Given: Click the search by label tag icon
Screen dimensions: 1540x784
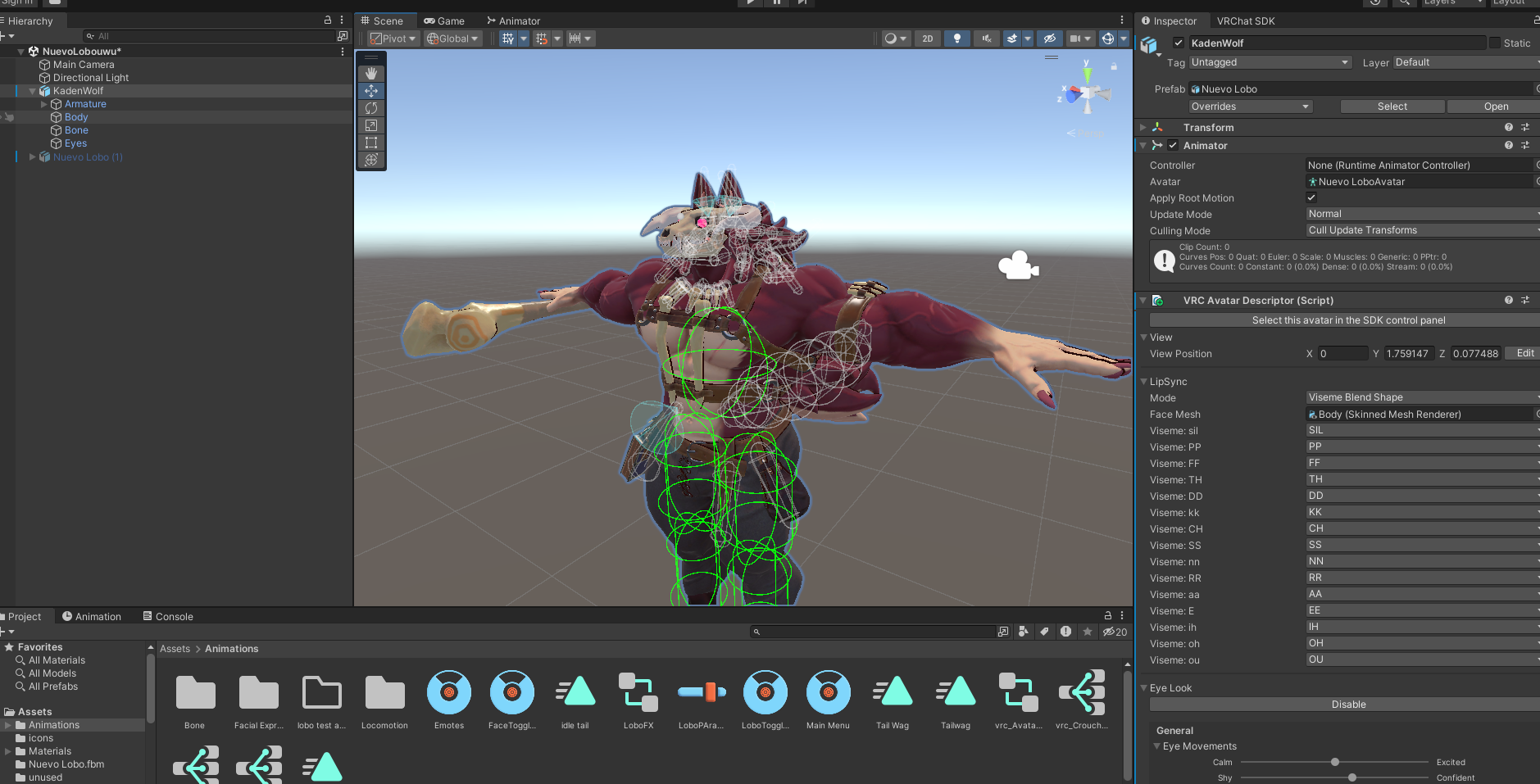Looking at the screenshot, I should click(x=1044, y=632).
